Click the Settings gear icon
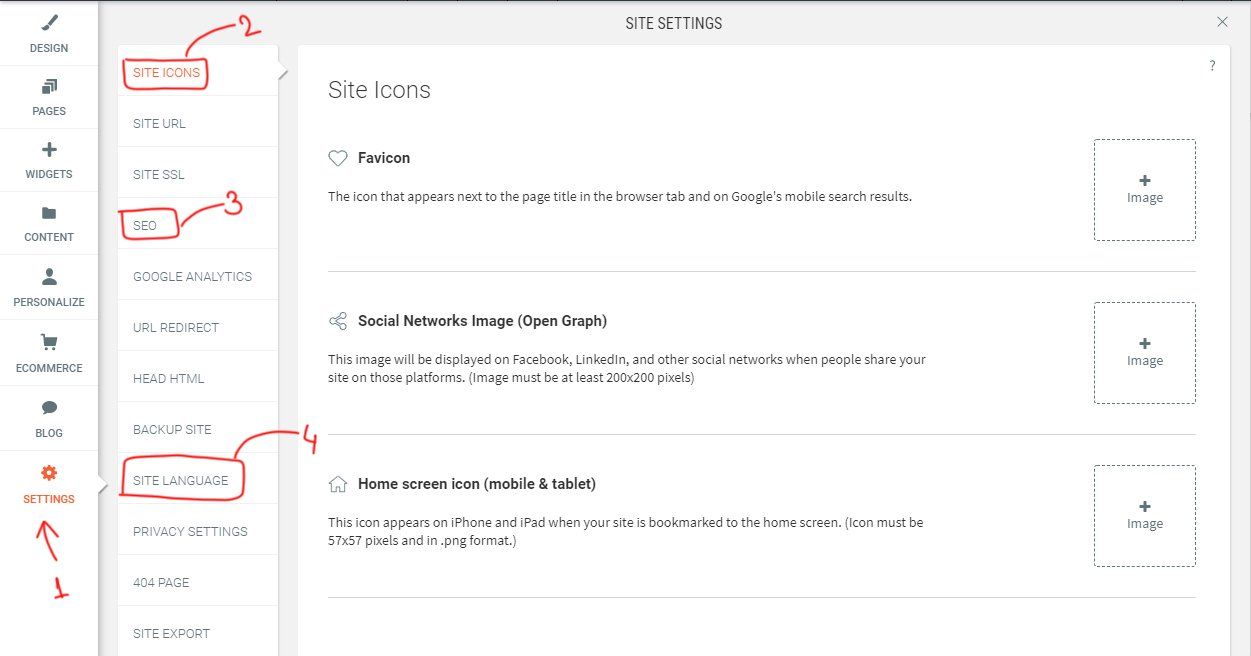The width and height of the screenshot is (1251, 656). 49,473
